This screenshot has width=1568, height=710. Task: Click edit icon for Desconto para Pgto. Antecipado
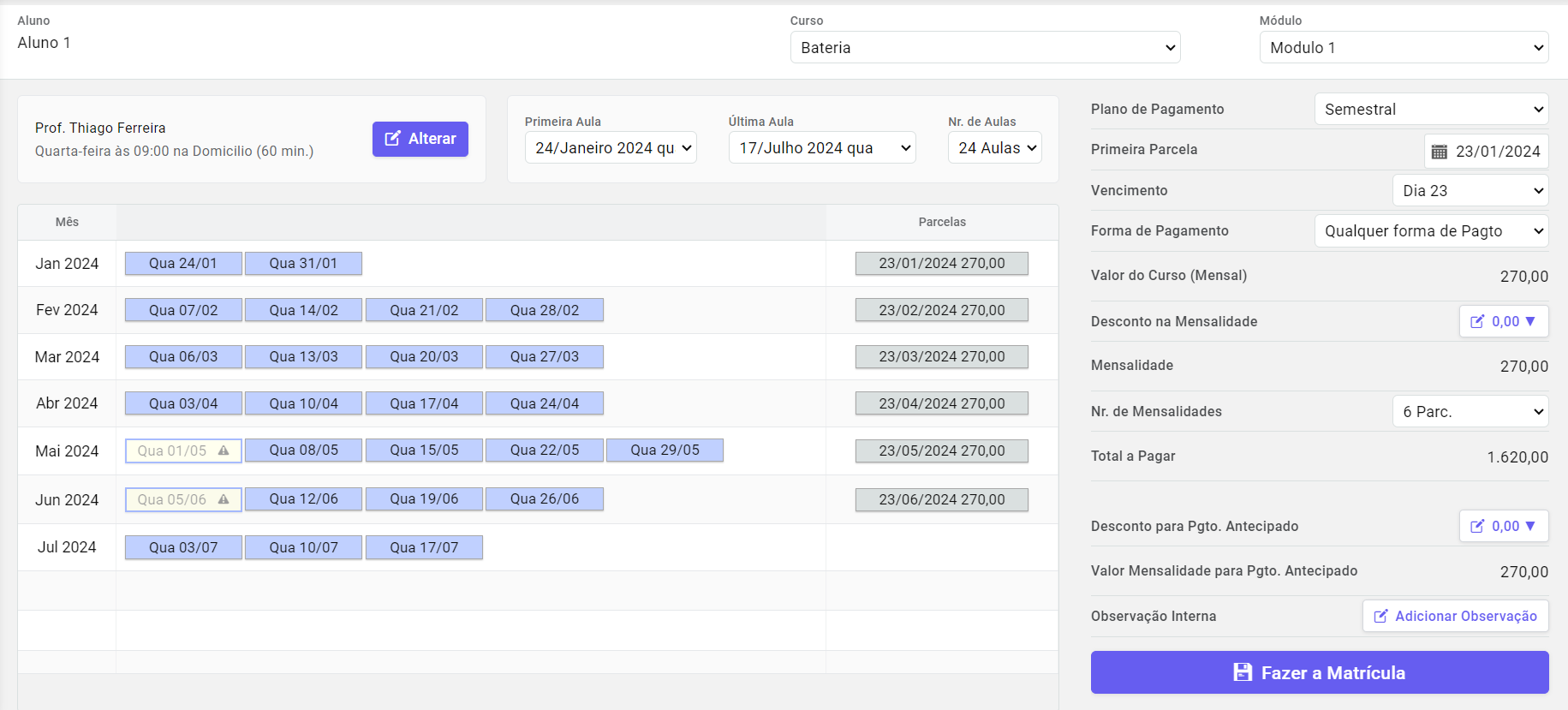click(1477, 527)
